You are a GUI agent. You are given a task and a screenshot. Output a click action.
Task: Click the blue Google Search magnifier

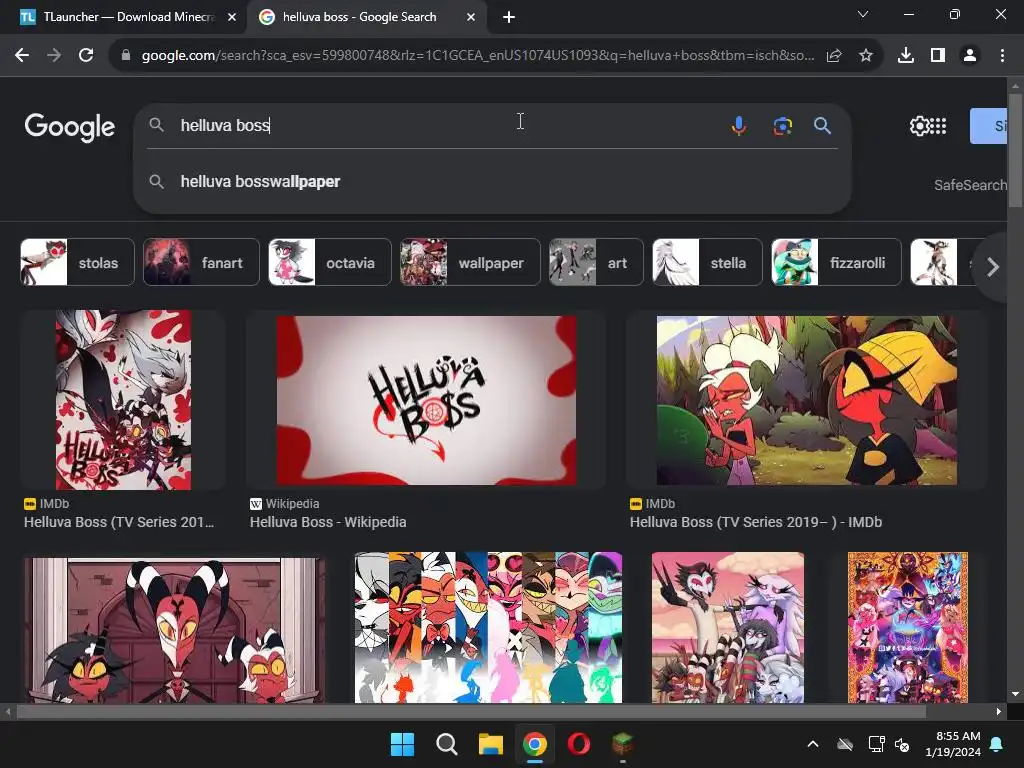point(823,125)
